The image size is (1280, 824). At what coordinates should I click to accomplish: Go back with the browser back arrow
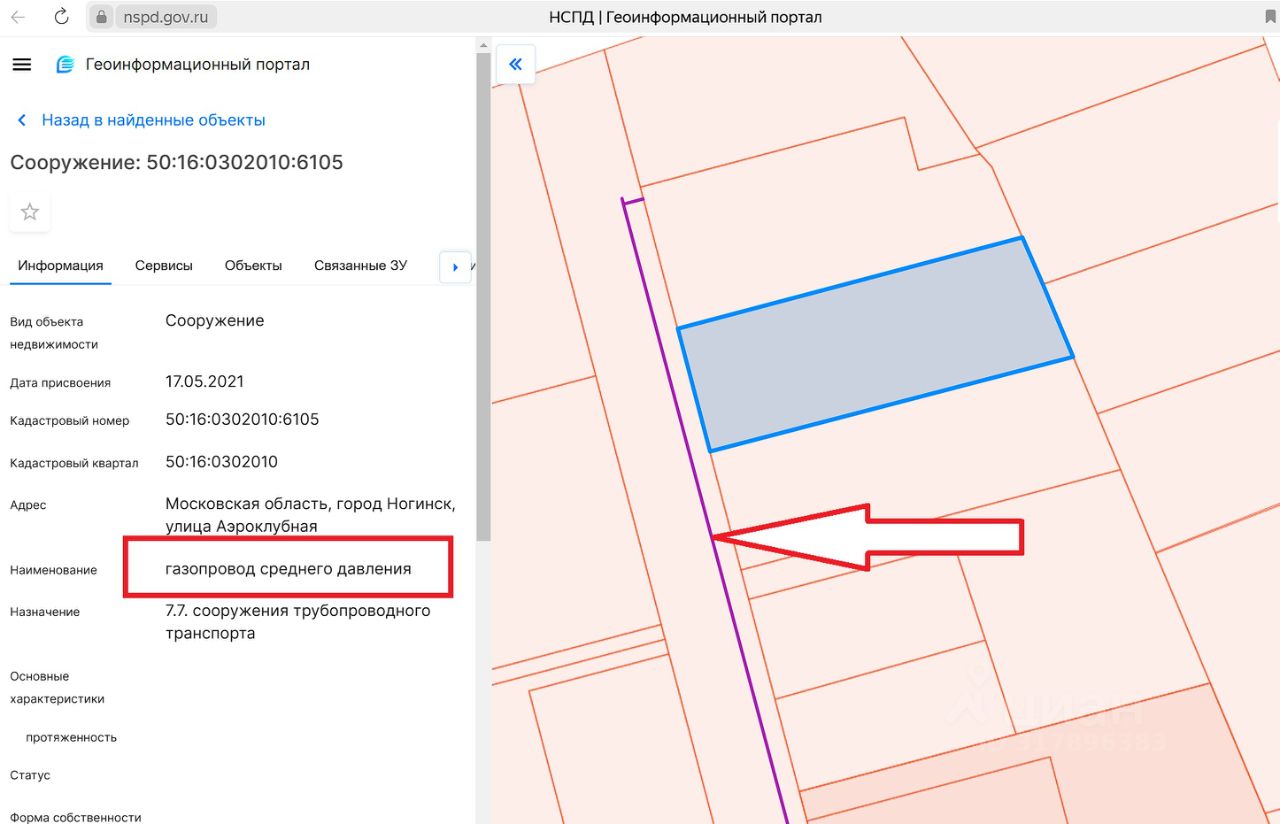pyautogui.click(x=18, y=17)
